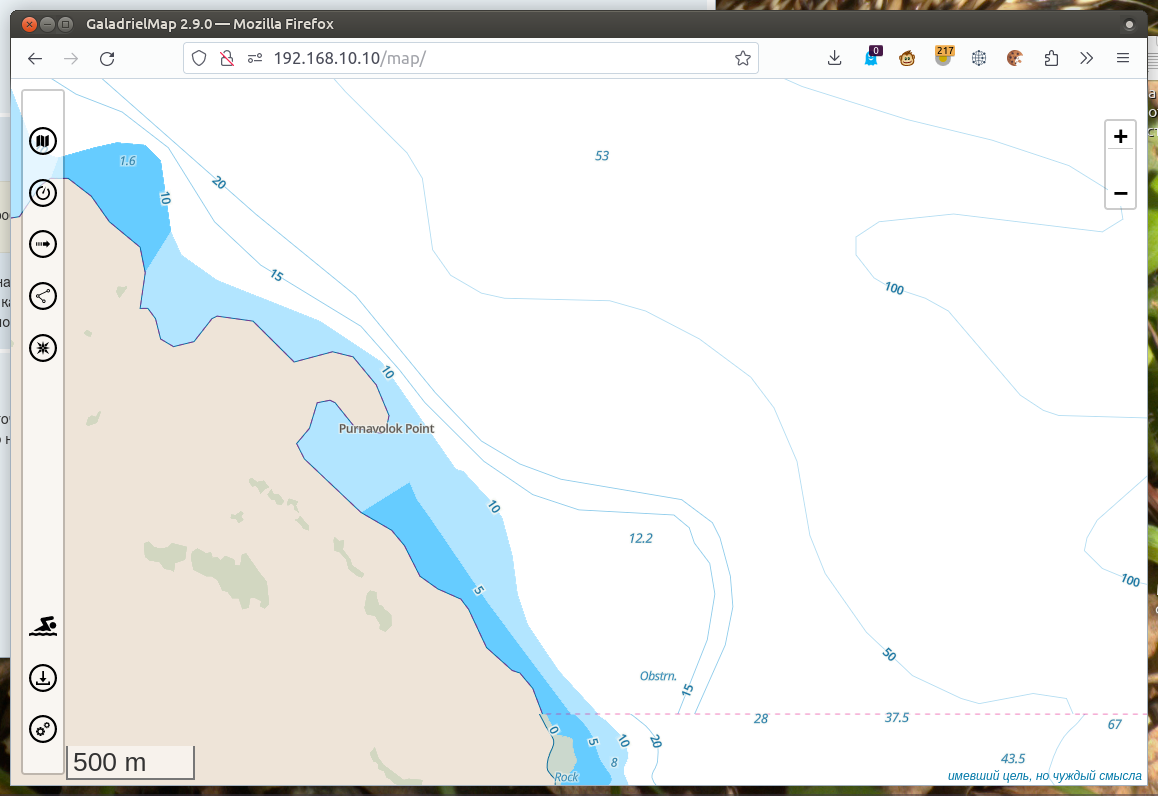Open the routes and measure panel
The width and height of the screenshot is (1158, 796).
pyautogui.click(x=43, y=296)
